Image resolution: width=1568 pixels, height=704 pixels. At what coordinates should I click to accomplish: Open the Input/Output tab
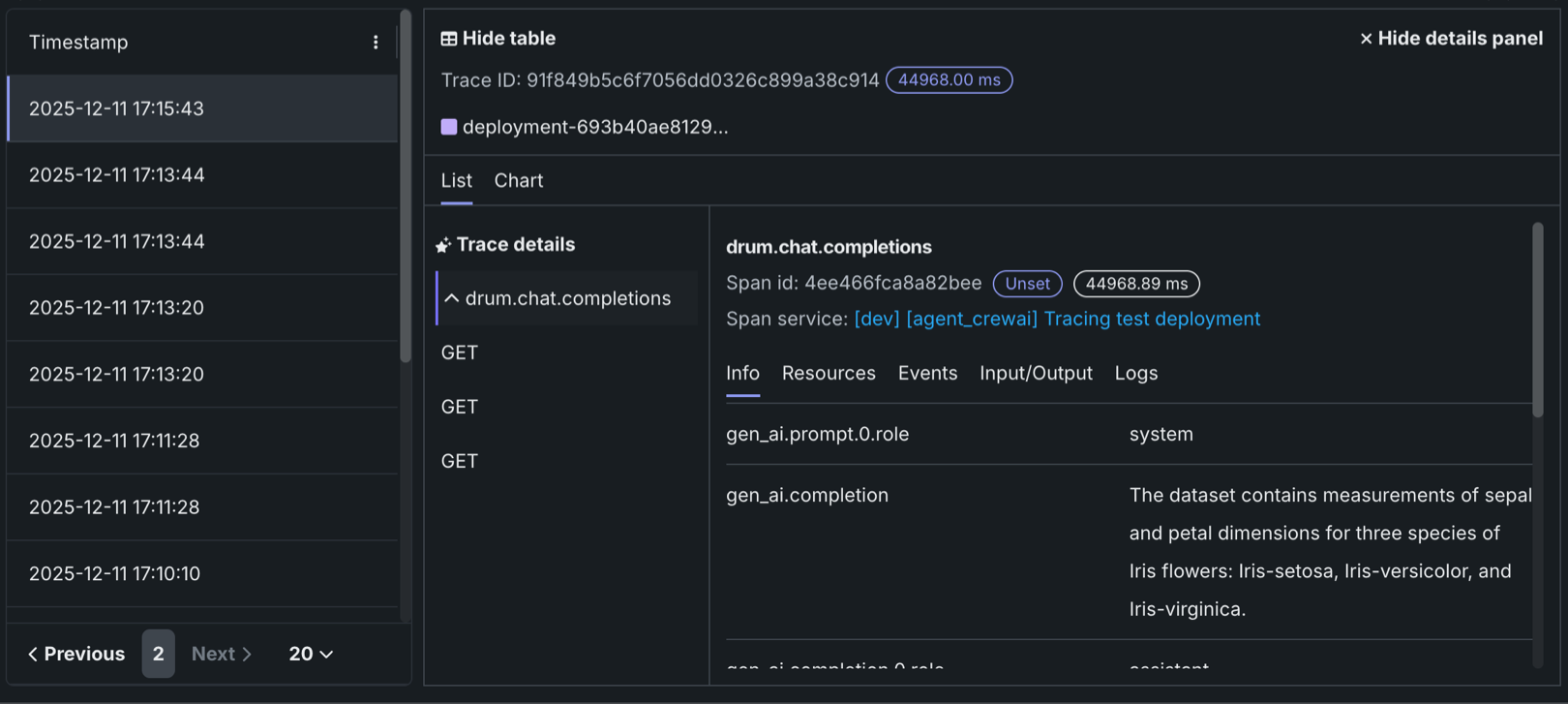pos(1036,373)
